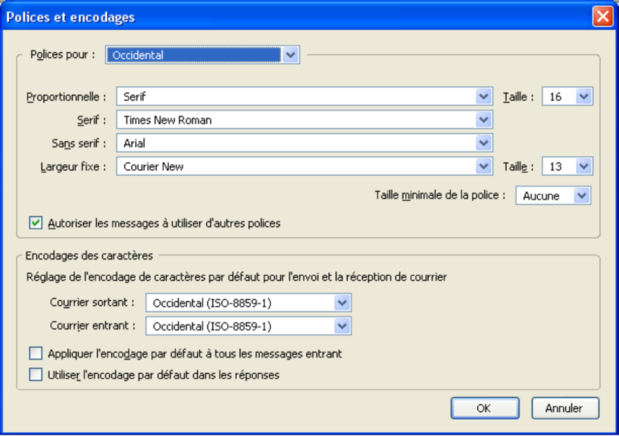Enable 'Appliquer l'encodage par défaut' checkbox
Screen dimensions: 619x436
[x=37, y=353]
